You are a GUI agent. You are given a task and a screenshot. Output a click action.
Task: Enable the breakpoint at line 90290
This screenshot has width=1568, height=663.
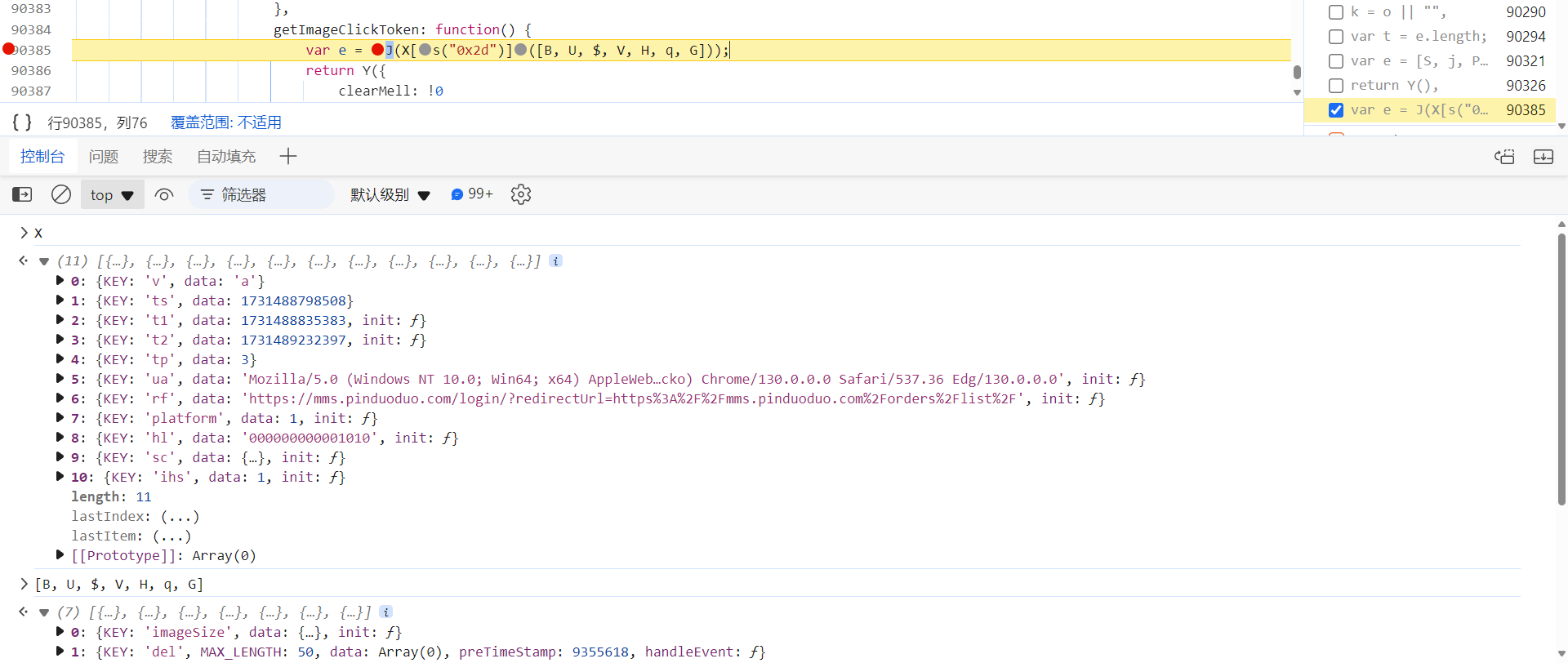click(x=1336, y=12)
